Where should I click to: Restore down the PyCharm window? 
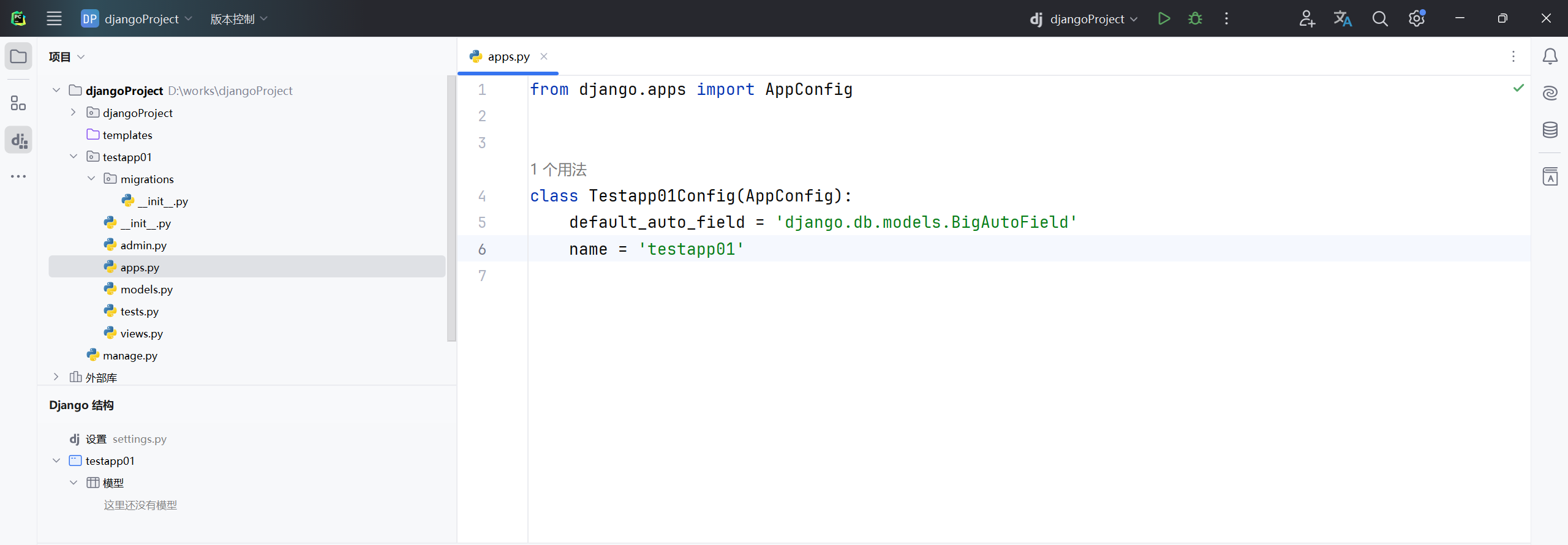click(x=1502, y=18)
